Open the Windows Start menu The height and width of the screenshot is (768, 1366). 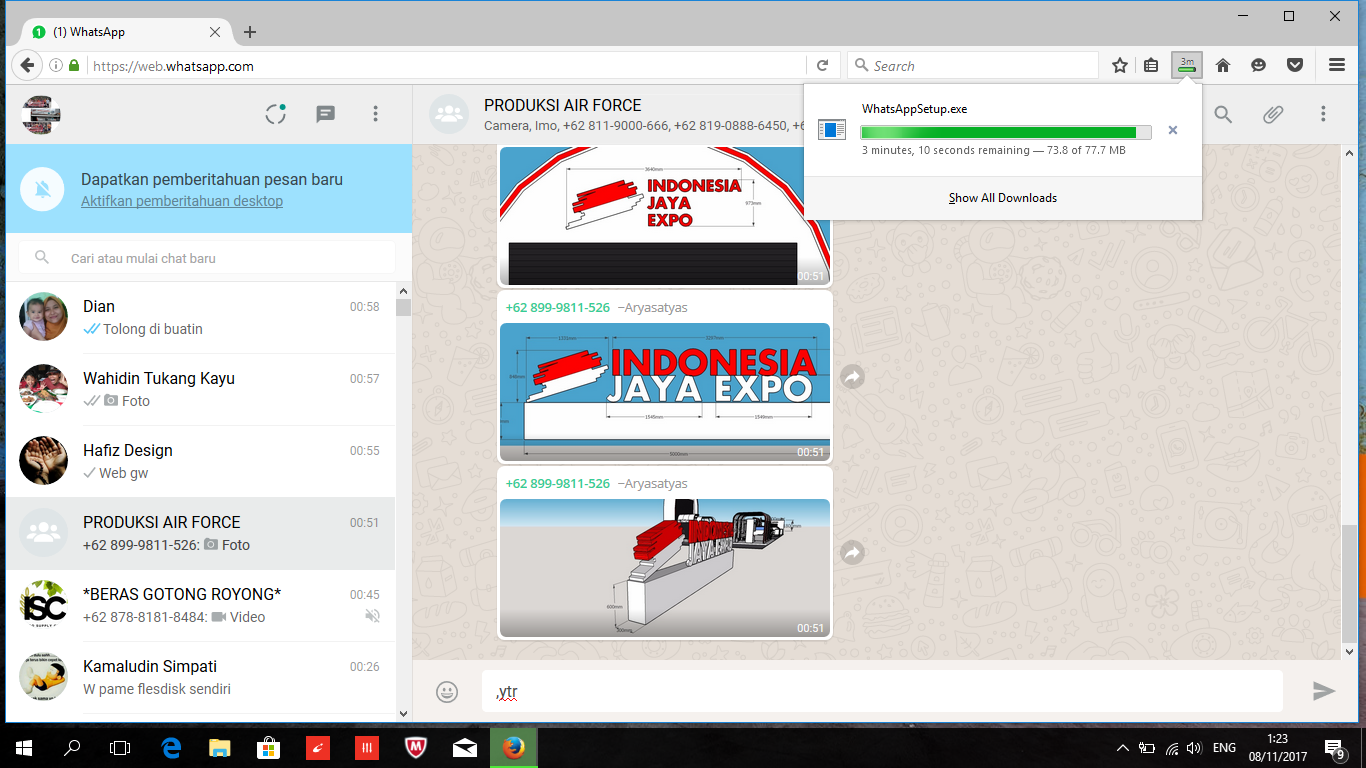point(24,748)
